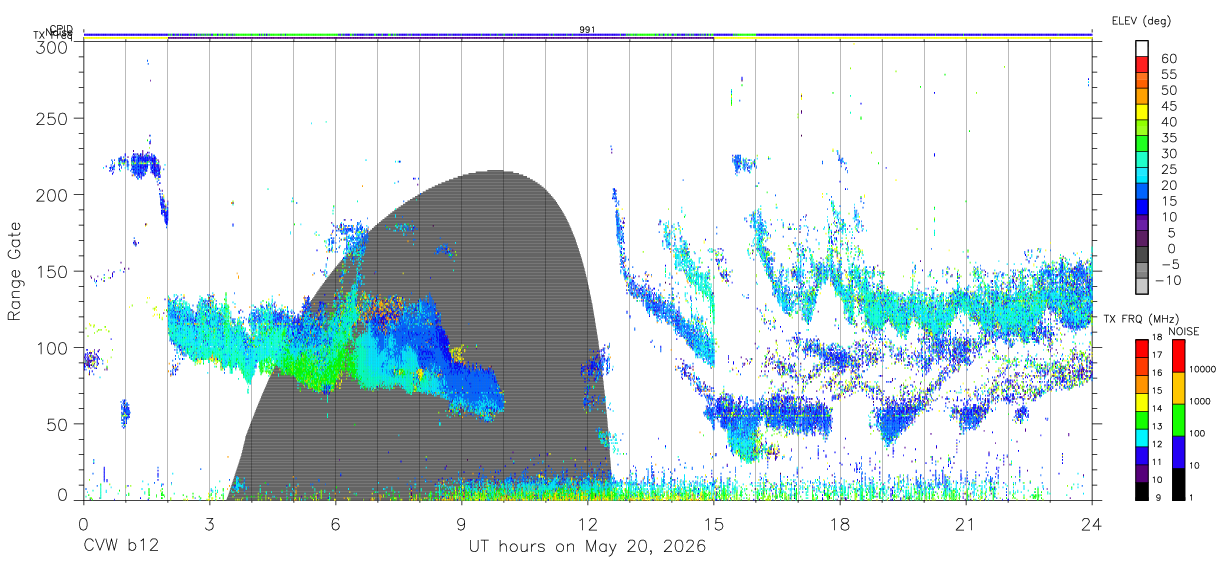Click the "Range Gate" y-axis label
Viewport: 1228px width, 567px height.
[x=15, y=271]
